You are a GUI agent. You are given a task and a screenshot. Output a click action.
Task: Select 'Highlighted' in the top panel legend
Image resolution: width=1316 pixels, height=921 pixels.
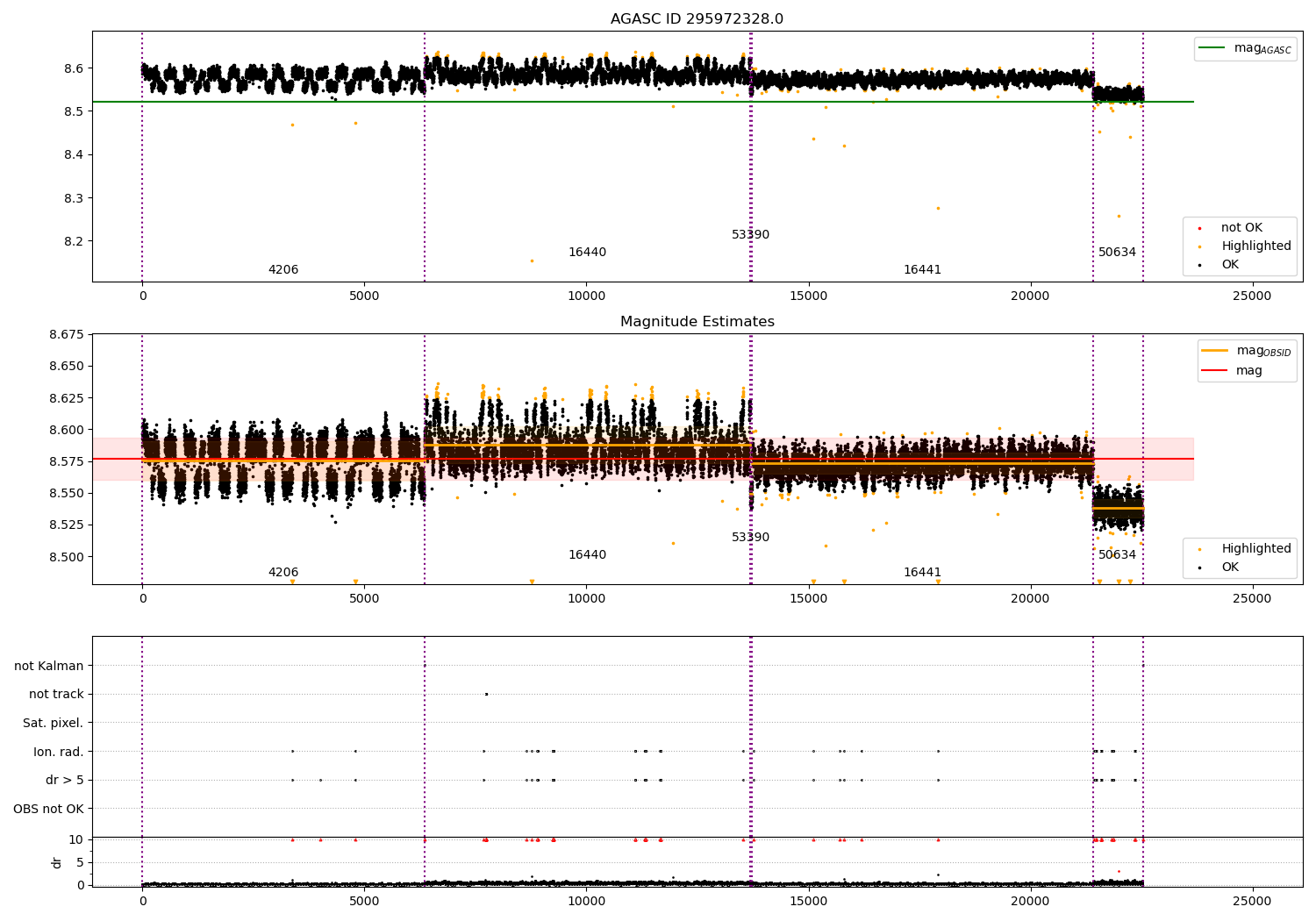coord(1256,246)
